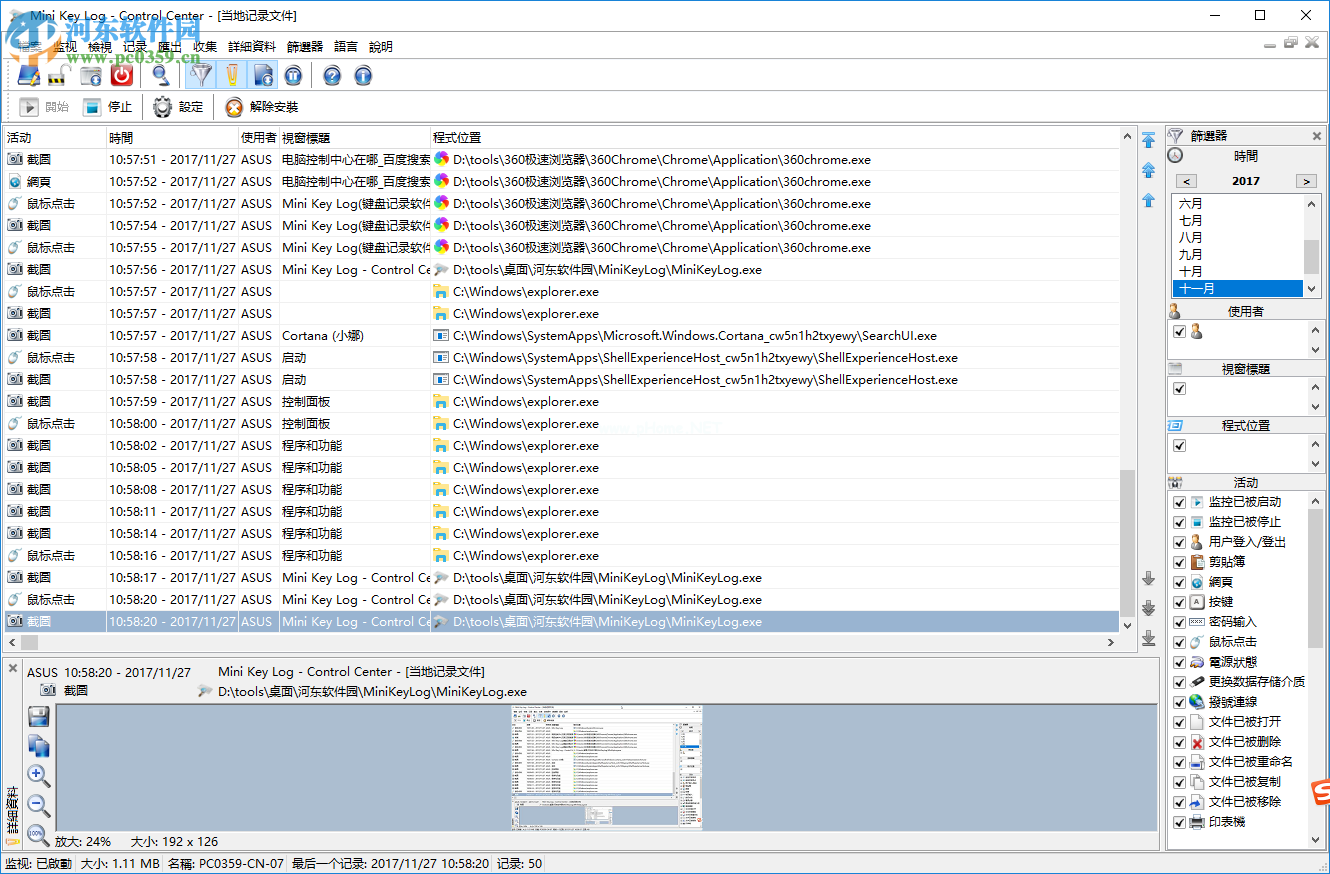Viewport: 1330px width, 874px height.
Task: Click the 使用者 list up arrow
Action: pos(1316,330)
